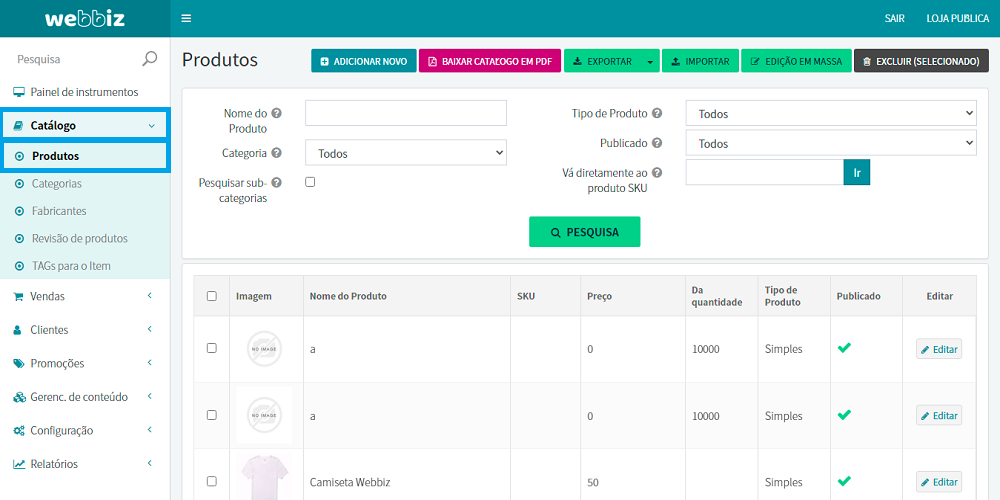This screenshot has width=1000, height=500.
Task: Click help icon next to Publicado label
Action: [657, 144]
